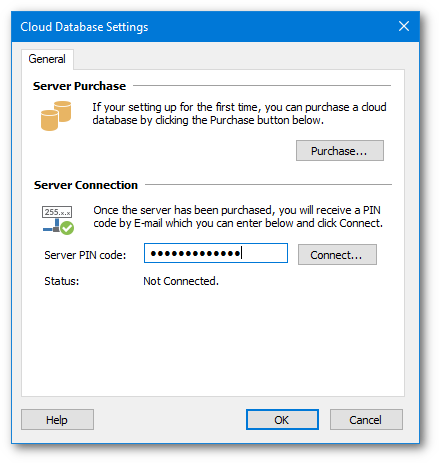Click the Status label
This screenshot has width=439, height=463.
62,281
